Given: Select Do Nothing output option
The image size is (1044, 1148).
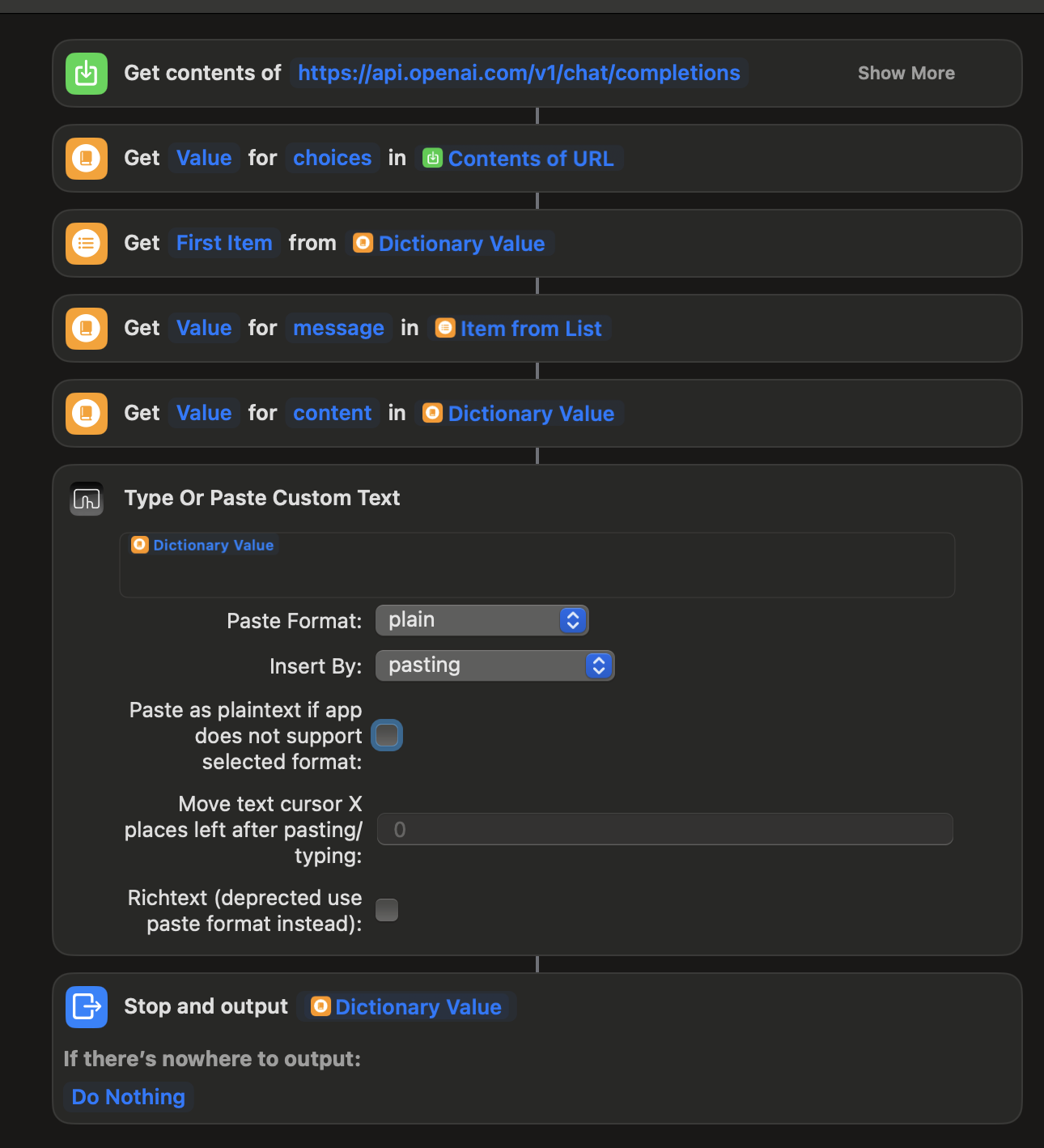Looking at the screenshot, I should [x=127, y=1096].
